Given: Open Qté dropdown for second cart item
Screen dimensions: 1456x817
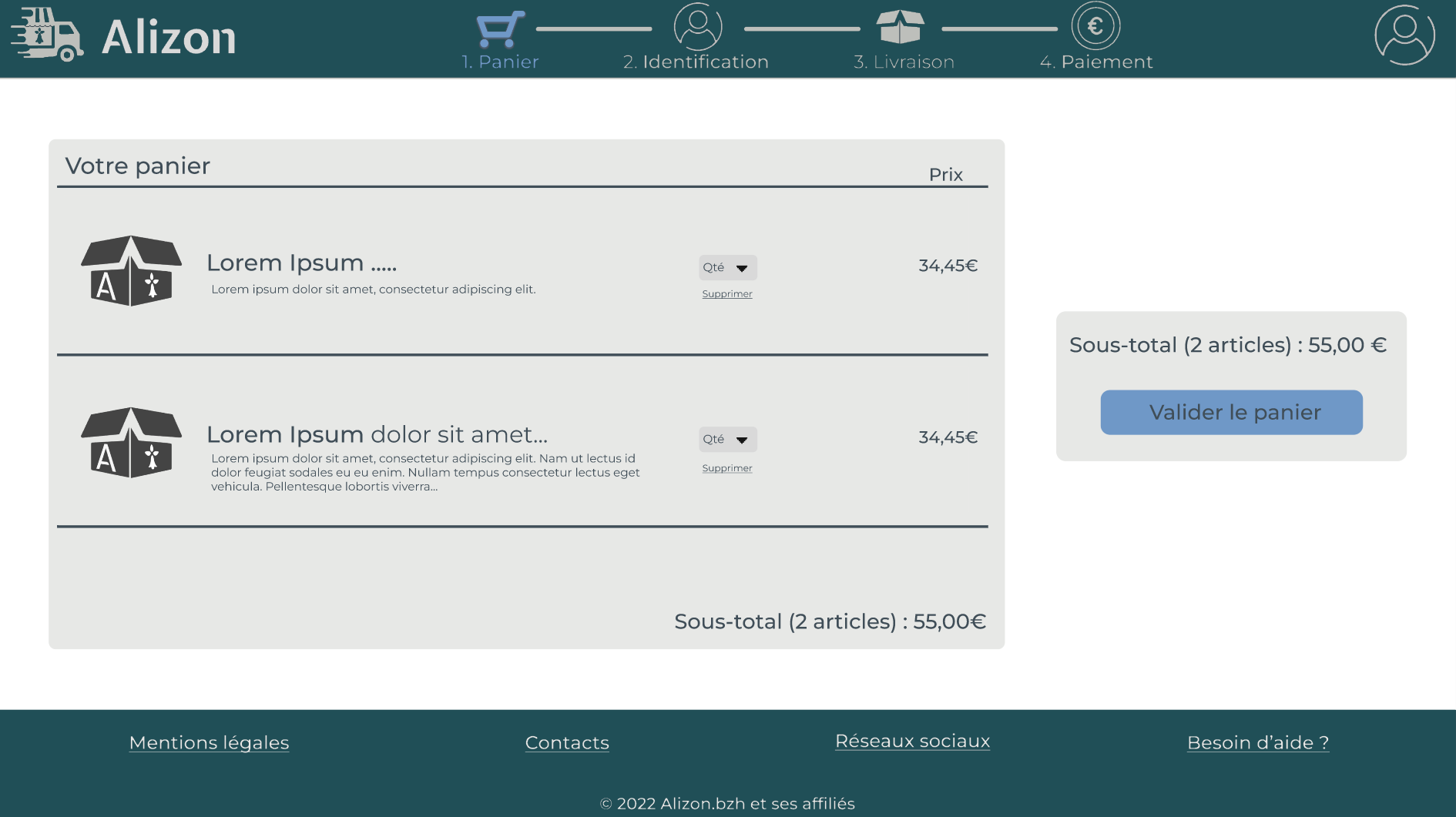Looking at the screenshot, I should point(727,439).
